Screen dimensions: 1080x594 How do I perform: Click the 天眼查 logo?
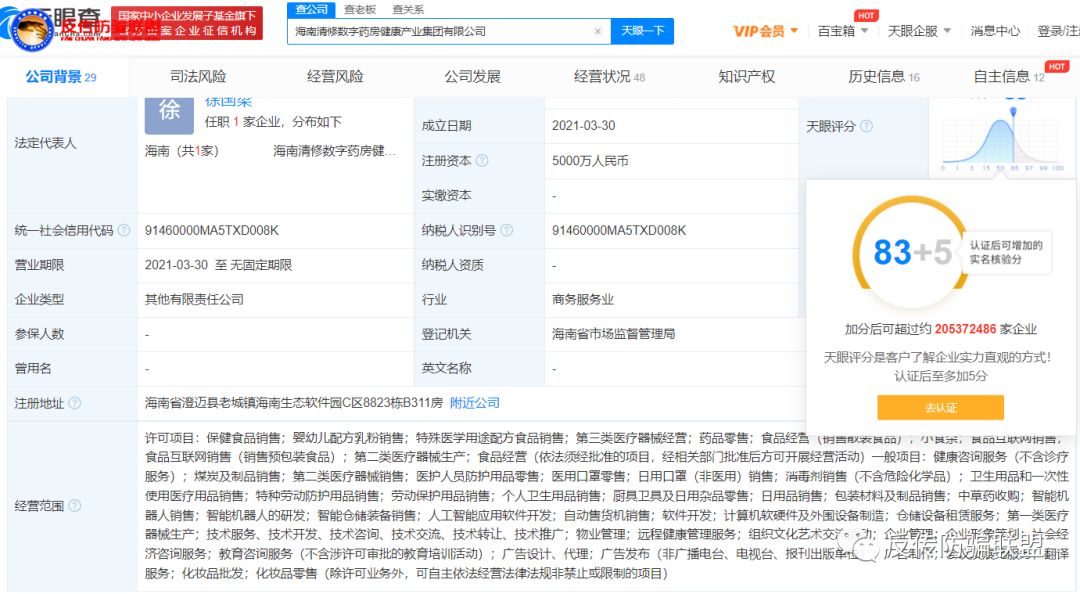(52, 26)
